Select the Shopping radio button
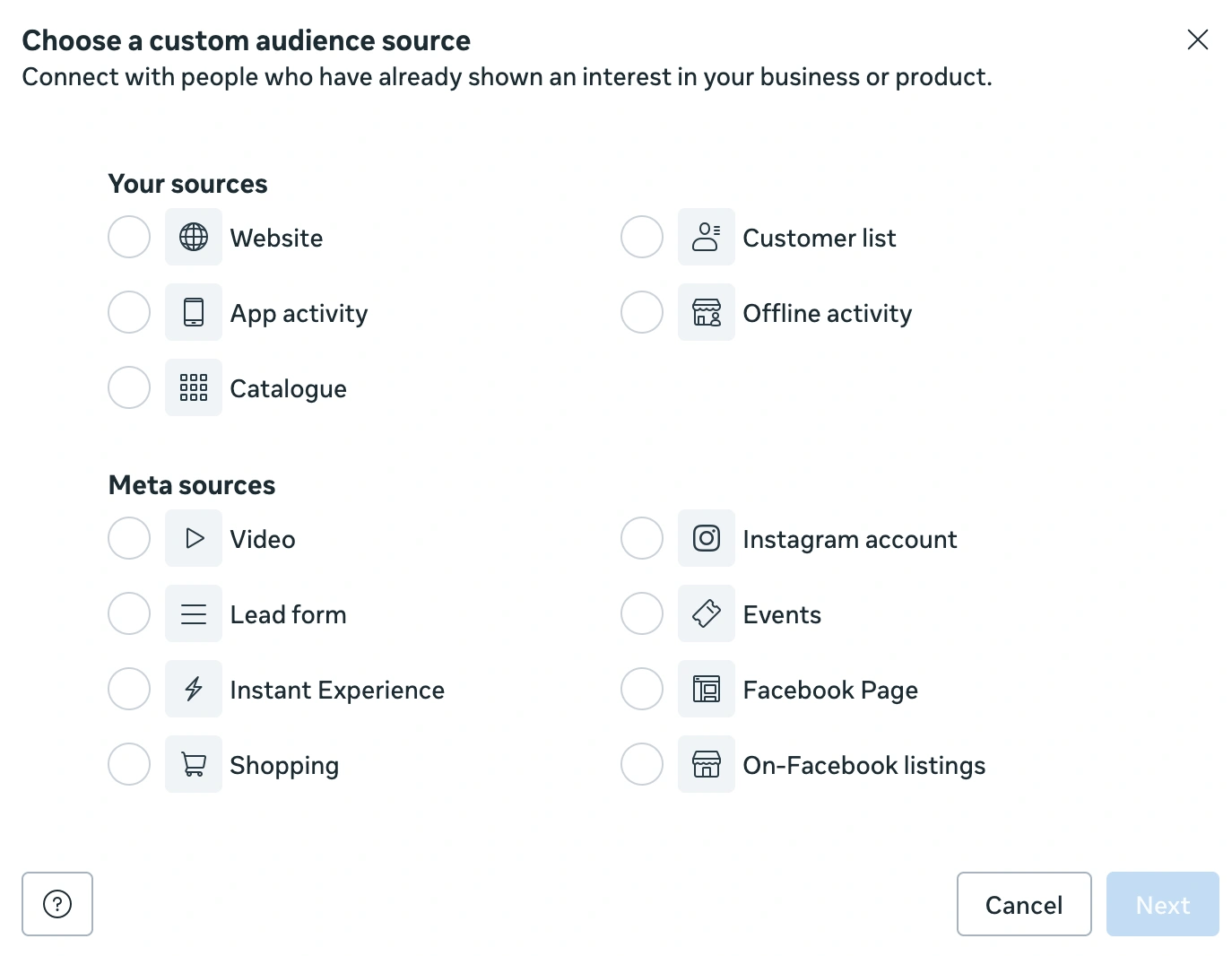The height and width of the screenshot is (956, 1232). click(128, 764)
